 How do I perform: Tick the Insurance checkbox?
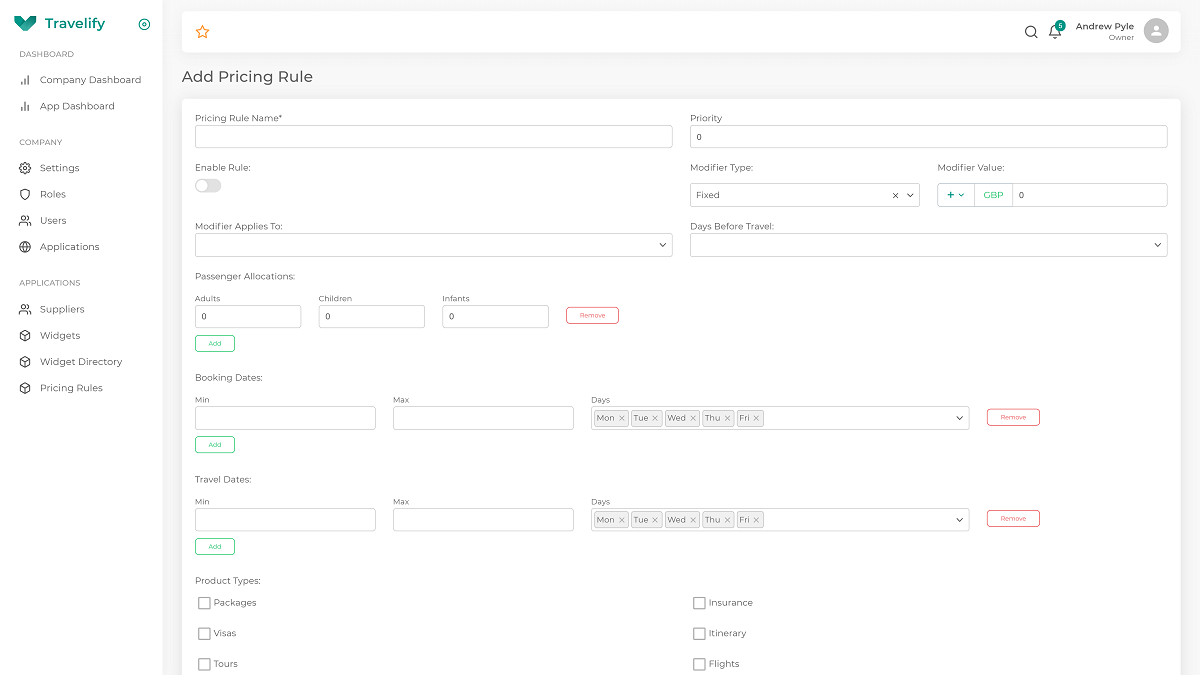[699, 603]
